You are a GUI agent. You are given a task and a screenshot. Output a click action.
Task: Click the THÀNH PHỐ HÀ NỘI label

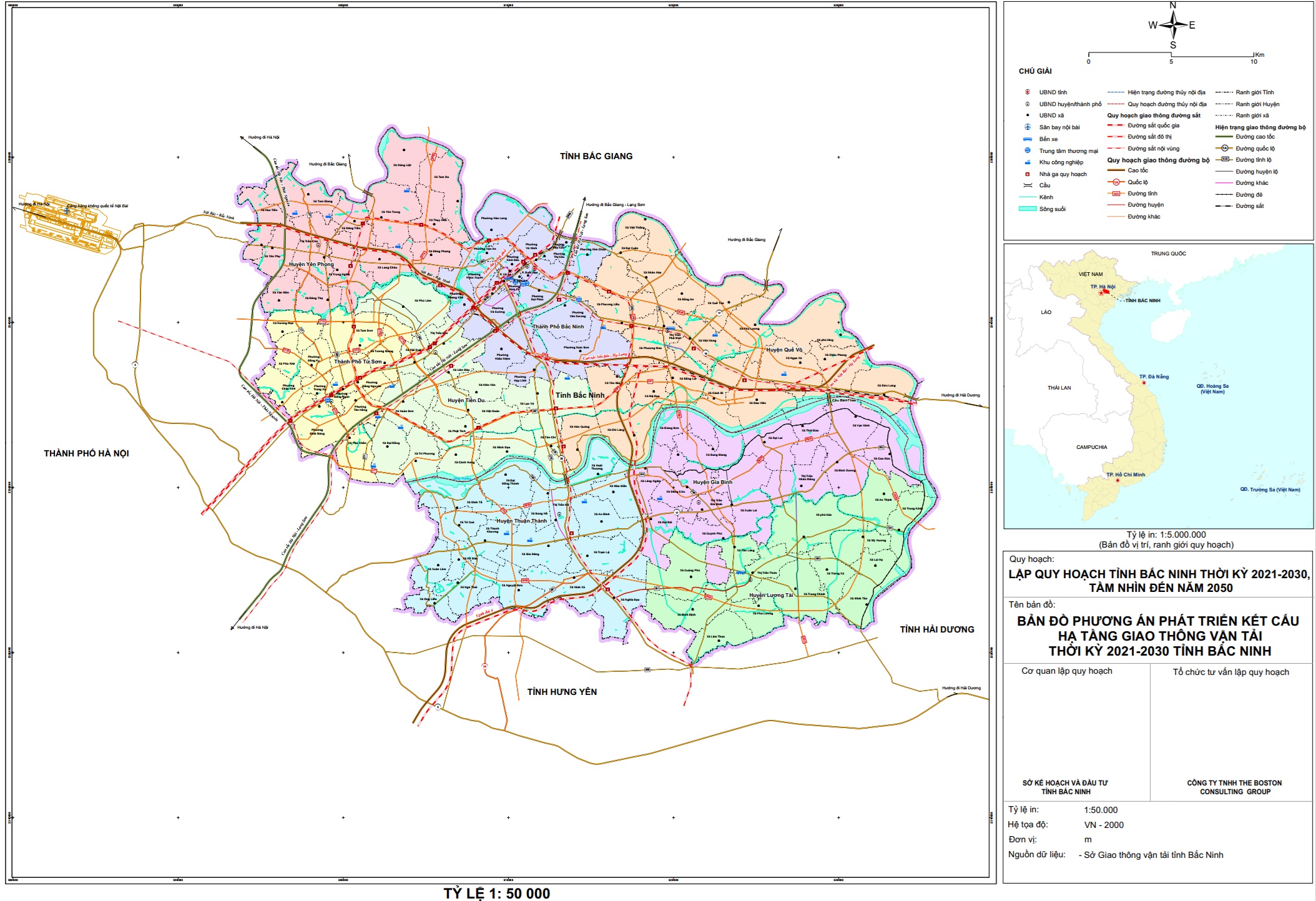pos(86,453)
